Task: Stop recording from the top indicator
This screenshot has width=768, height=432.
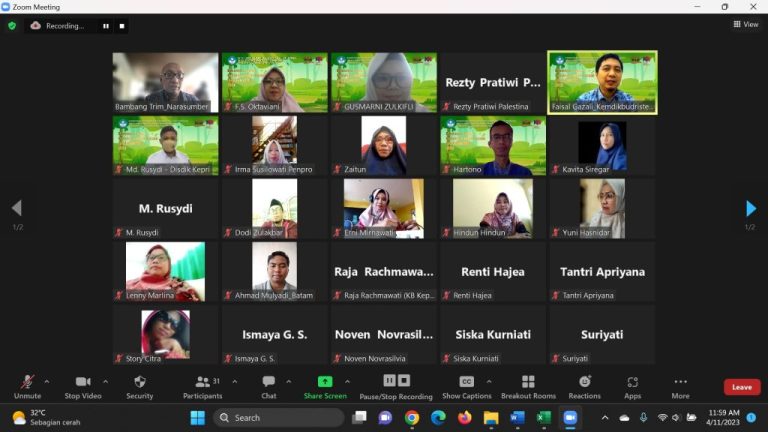Action: pos(122,26)
